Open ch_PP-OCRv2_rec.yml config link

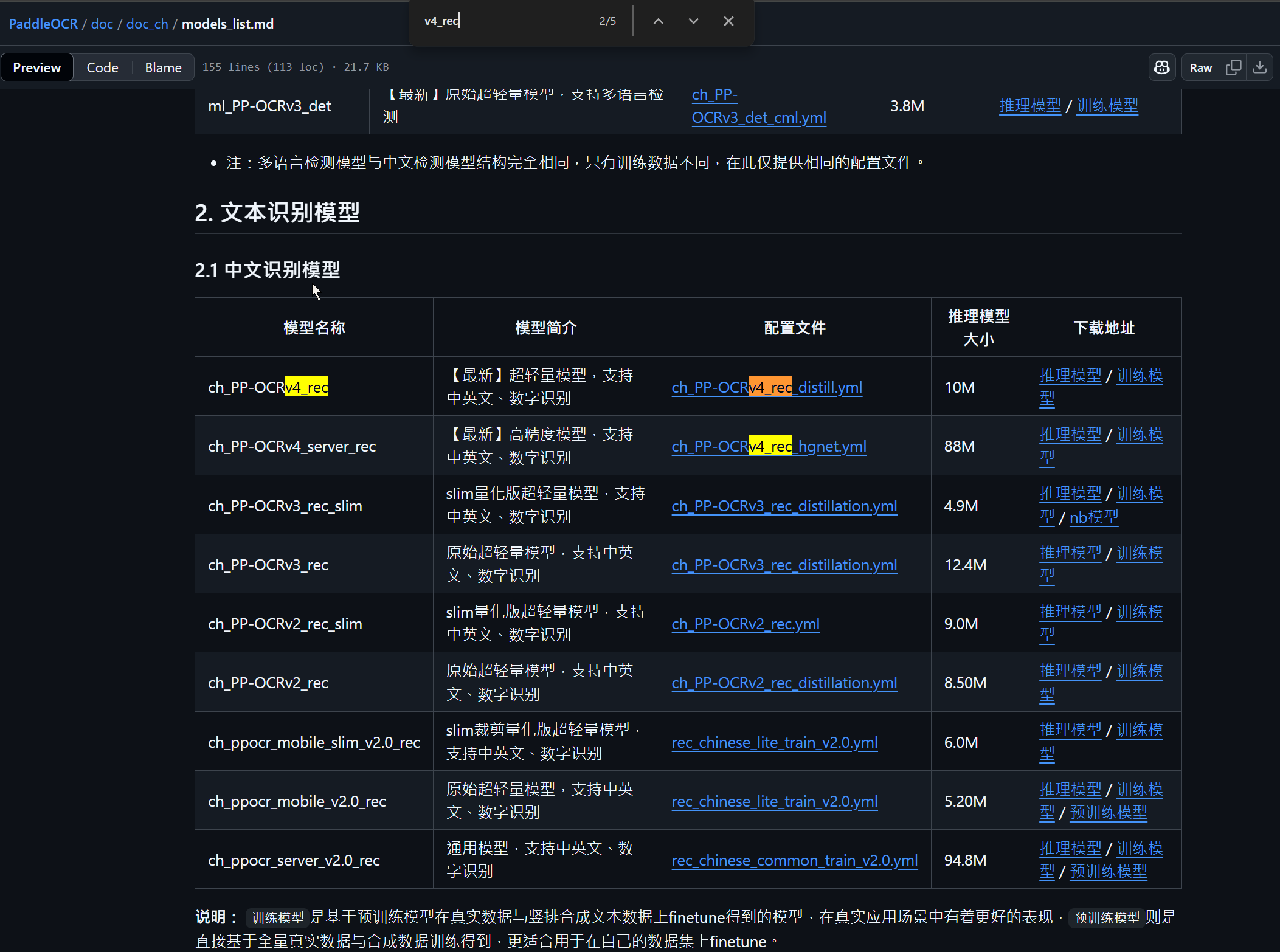click(x=746, y=624)
